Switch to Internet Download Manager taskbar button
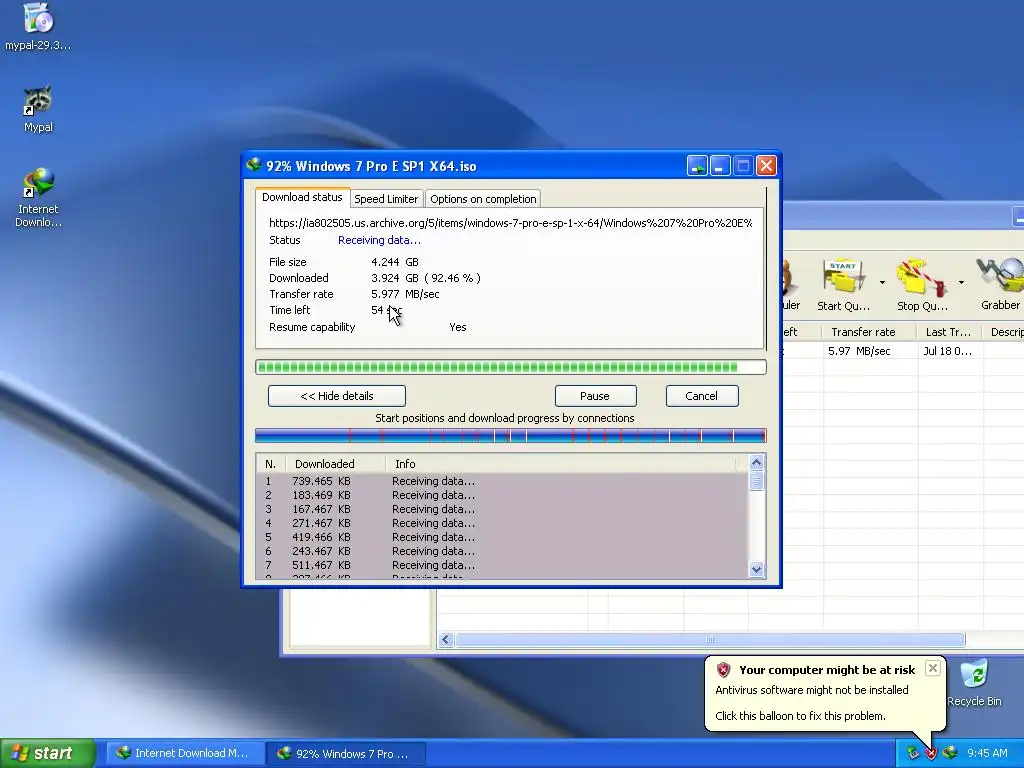1024x768 pixels. (183, 754)
